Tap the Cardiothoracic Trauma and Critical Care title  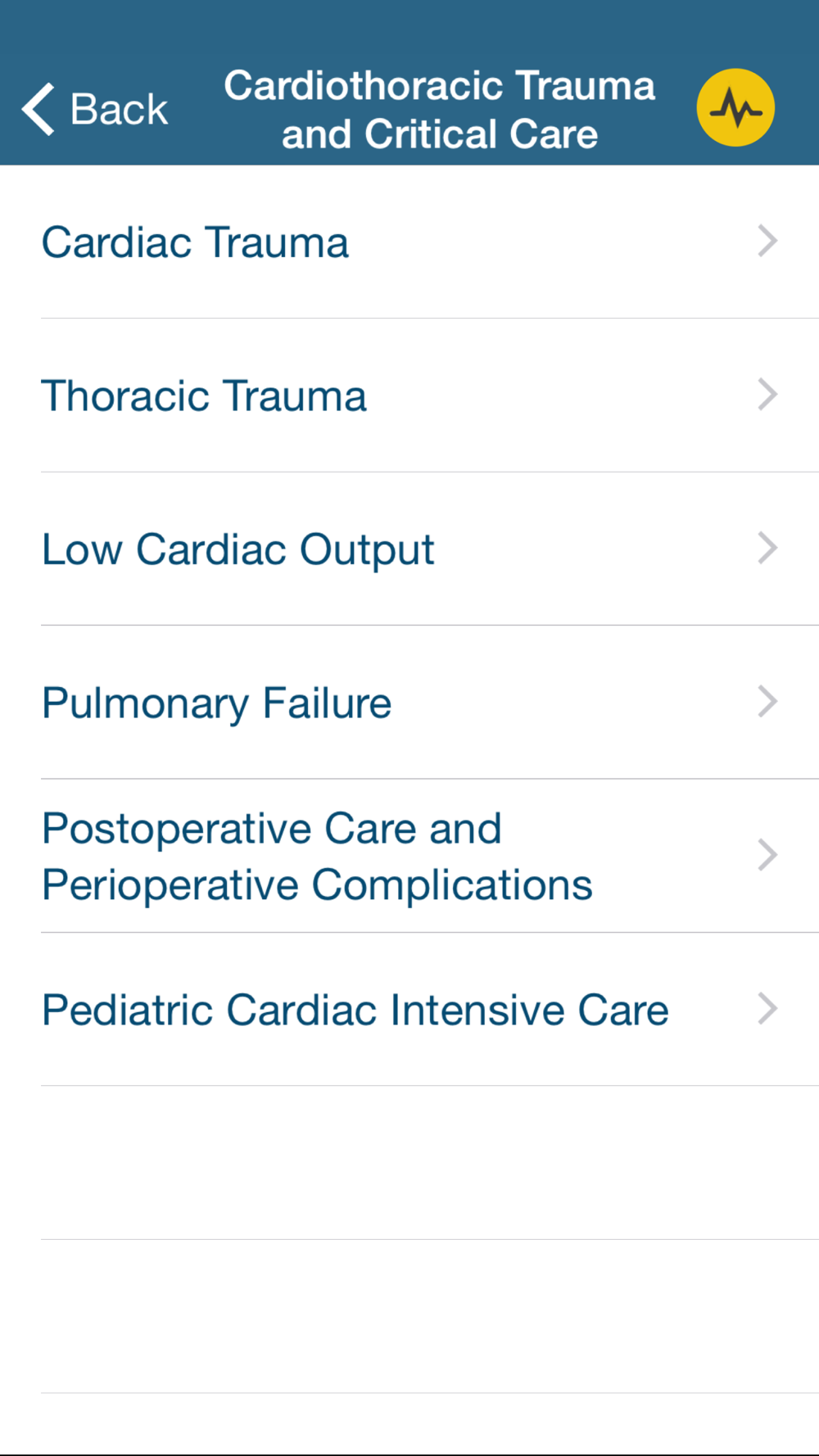[440, 110]
